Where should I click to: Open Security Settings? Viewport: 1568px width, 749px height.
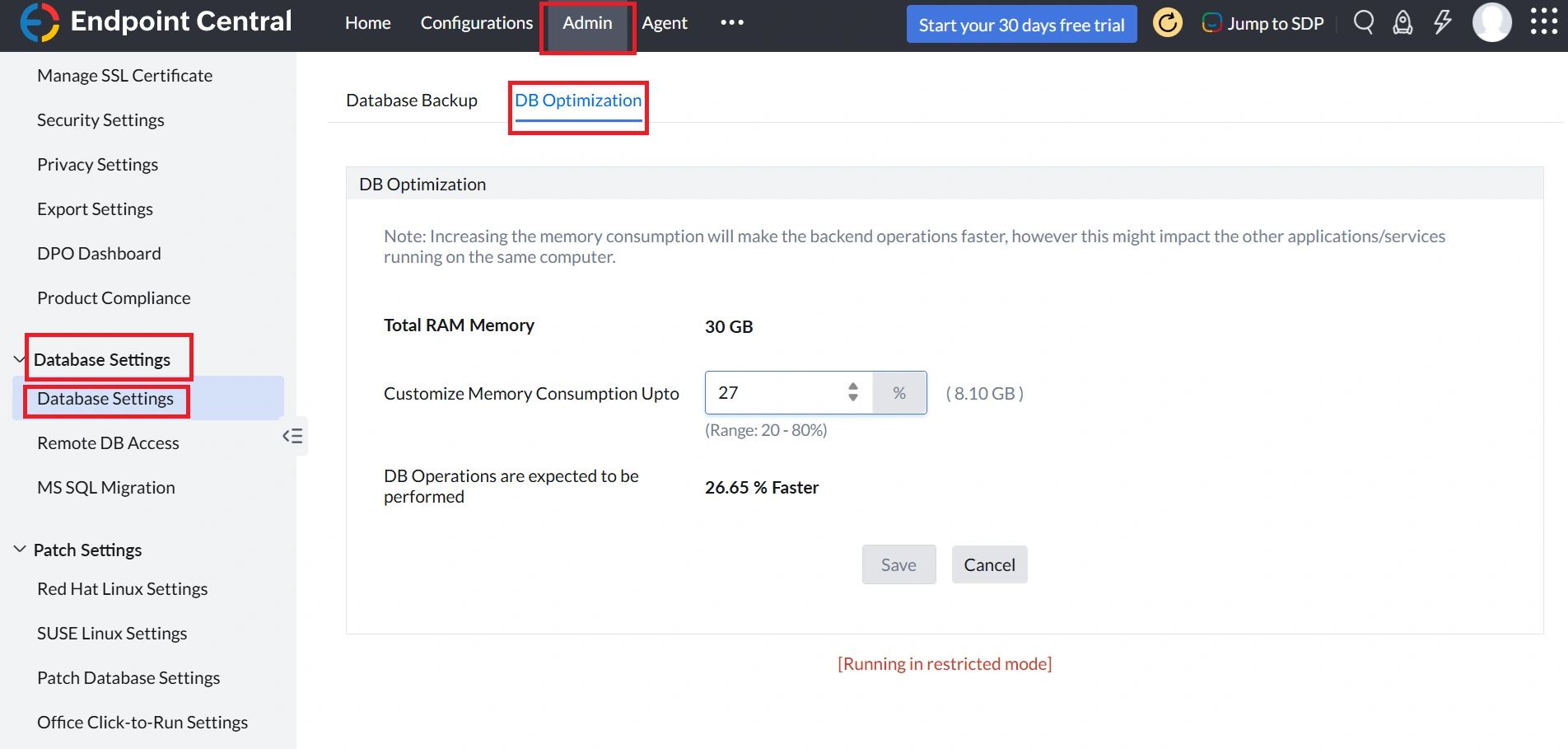click(100, 120)
